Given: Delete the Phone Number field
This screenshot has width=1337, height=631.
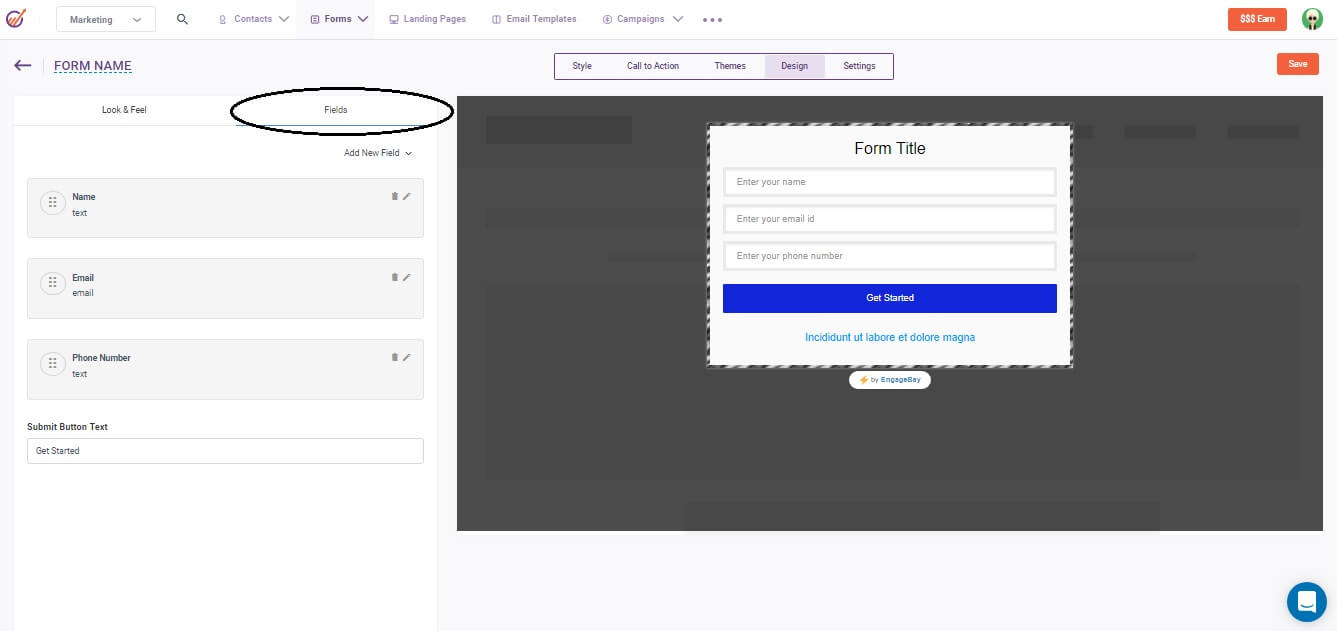Looking at the screenshot, I should pyautogui.click(x=395, y=358).
